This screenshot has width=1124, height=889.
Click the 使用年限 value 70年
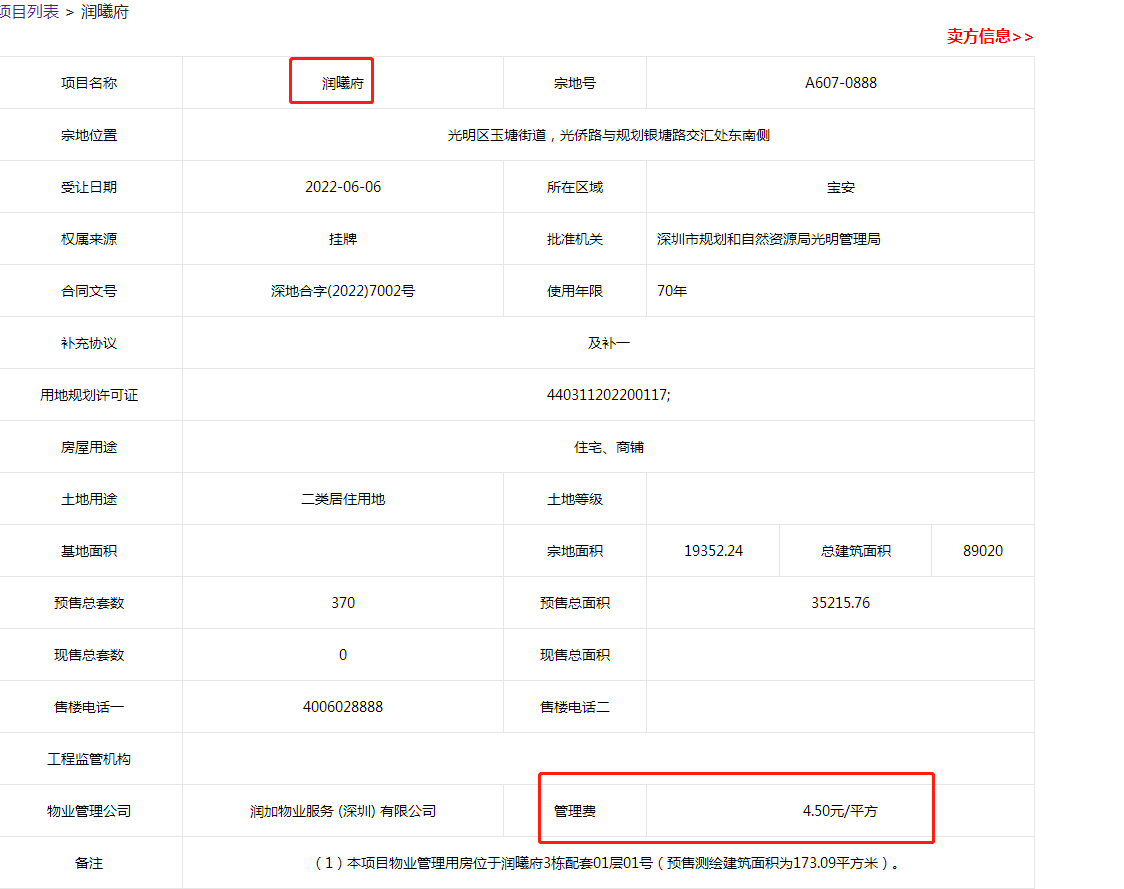672,291
